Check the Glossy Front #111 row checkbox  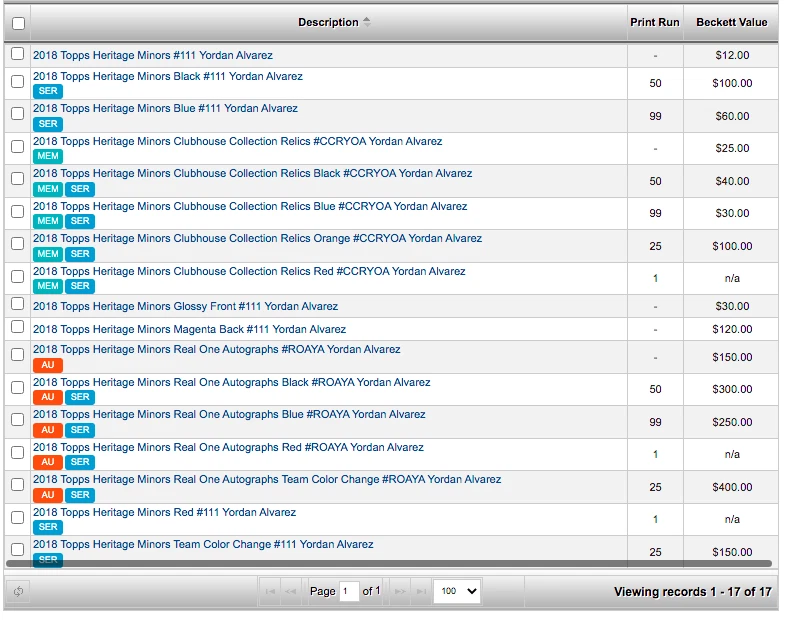tap(18, 304)
